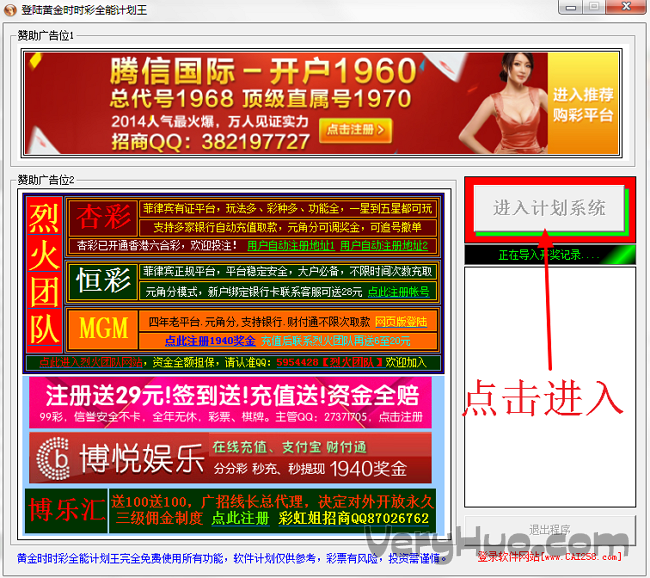Viewport: 650px width, 578px height.
Task: Click 充值后联系烈火团队再送6至20元 link
Action: (x=335, y=341)
